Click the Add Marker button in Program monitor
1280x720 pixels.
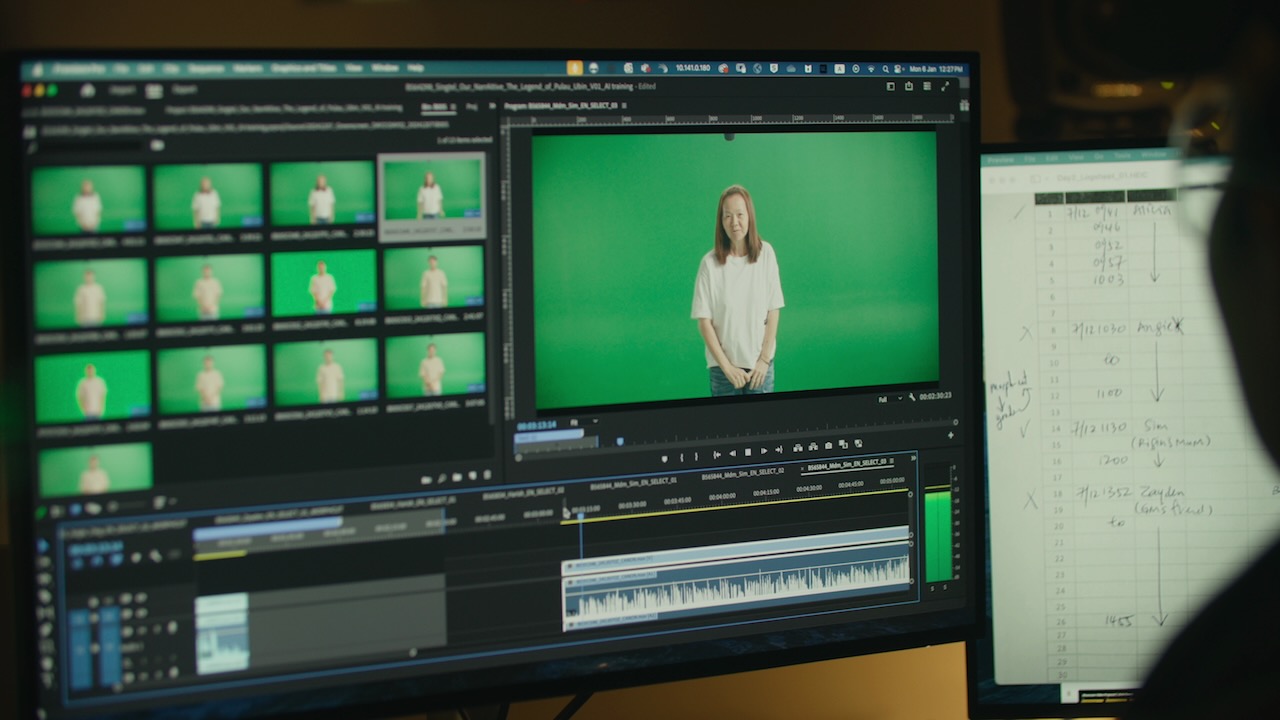point(664,458)
